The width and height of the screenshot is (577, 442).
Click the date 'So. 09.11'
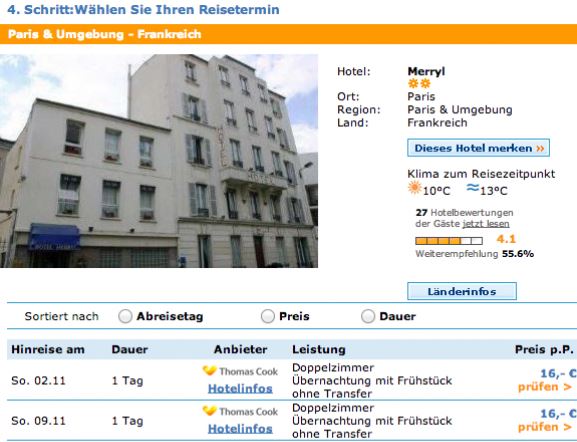coord(38,421)
